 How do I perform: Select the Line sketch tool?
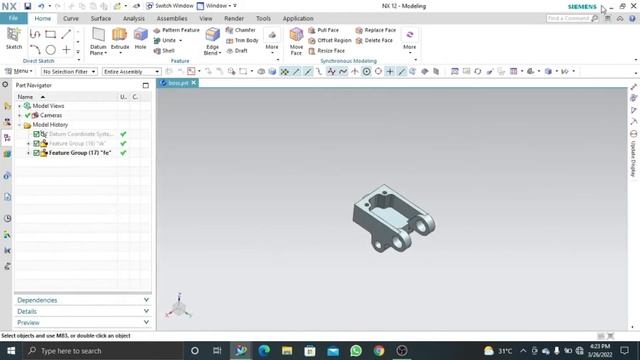coord(66,34)
